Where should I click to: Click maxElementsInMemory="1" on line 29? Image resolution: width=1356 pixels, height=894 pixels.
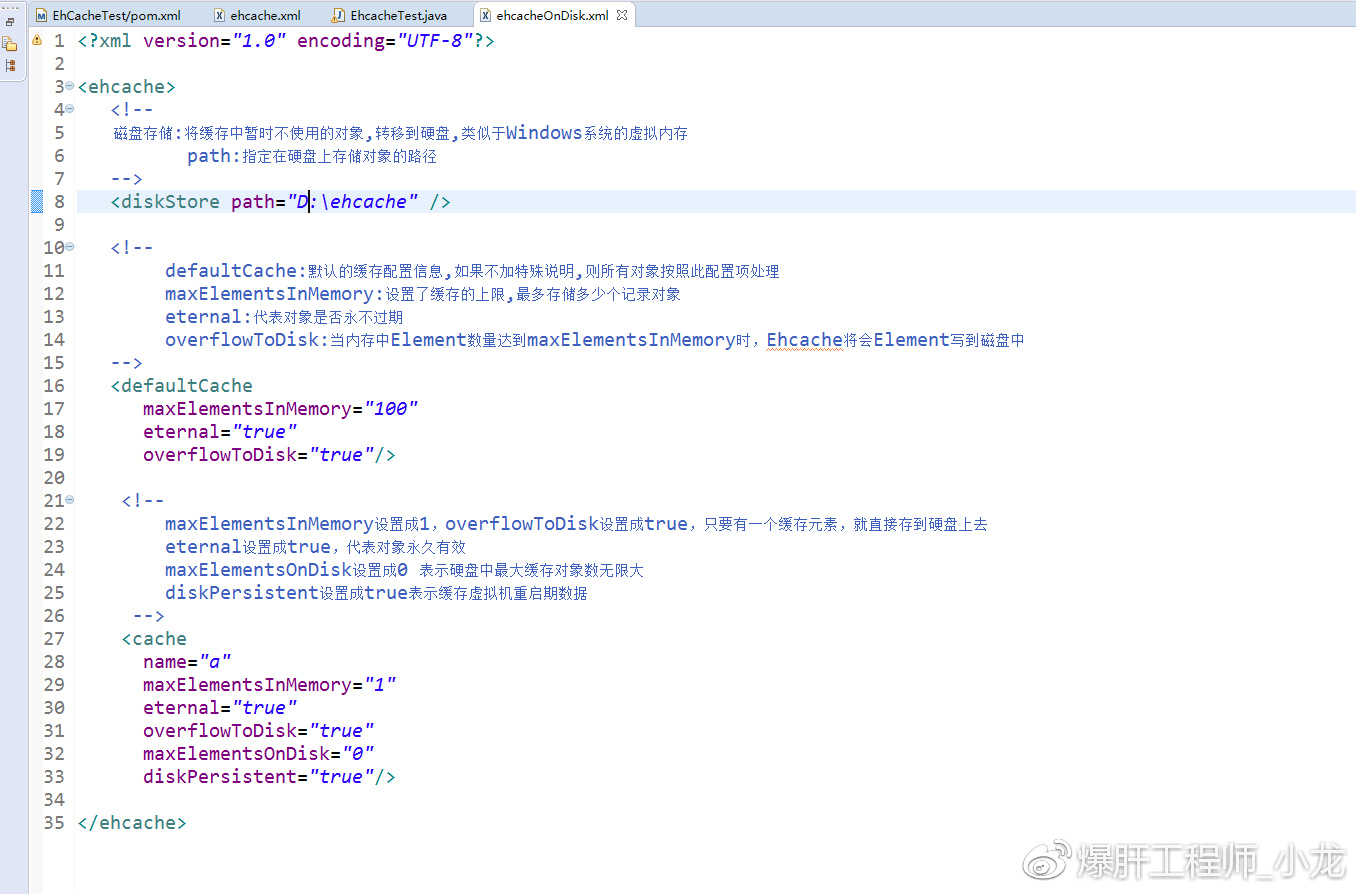point(269,685)
